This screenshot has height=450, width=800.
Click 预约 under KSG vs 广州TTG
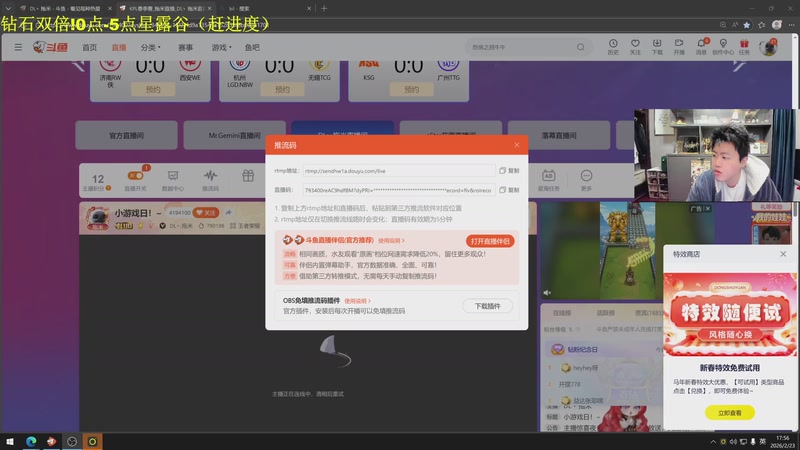coord(411,89)
